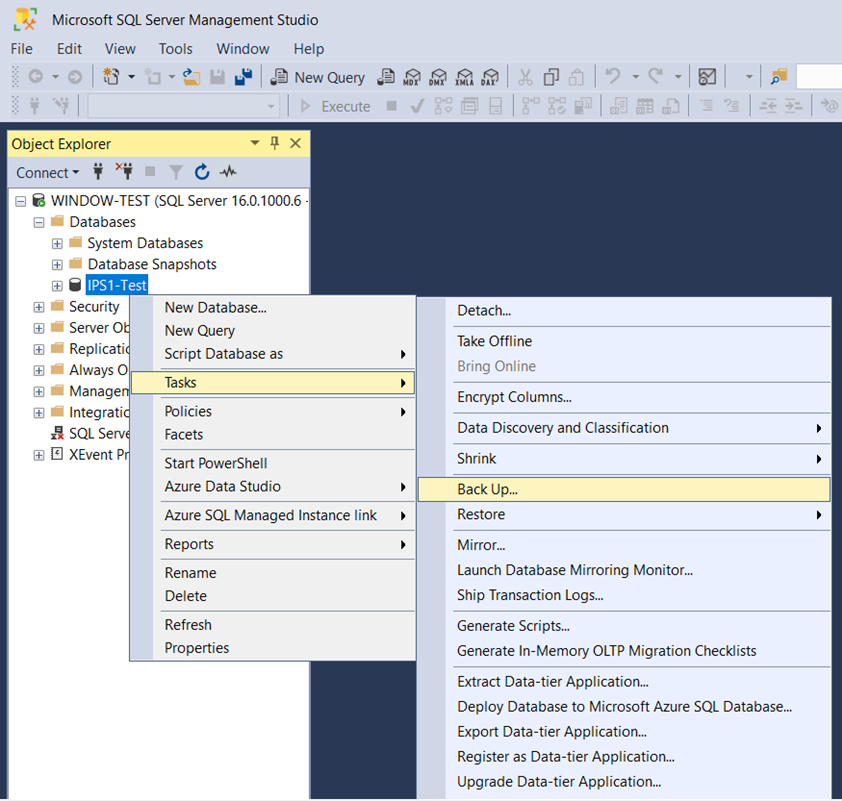This screenshot has height=801, width=842.
Task: Open the Tools menu
Action: [x=176, y=49]
